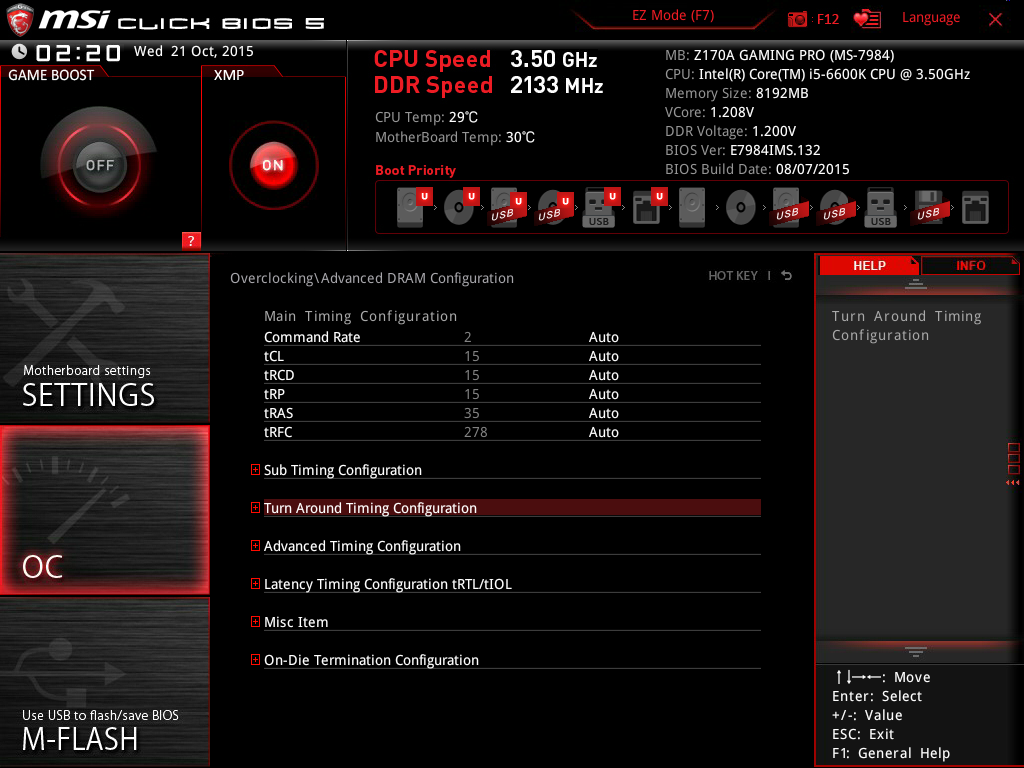1024x768 pixels.
Task: Select legacy USB key boot icon
Action: [880, 207]
